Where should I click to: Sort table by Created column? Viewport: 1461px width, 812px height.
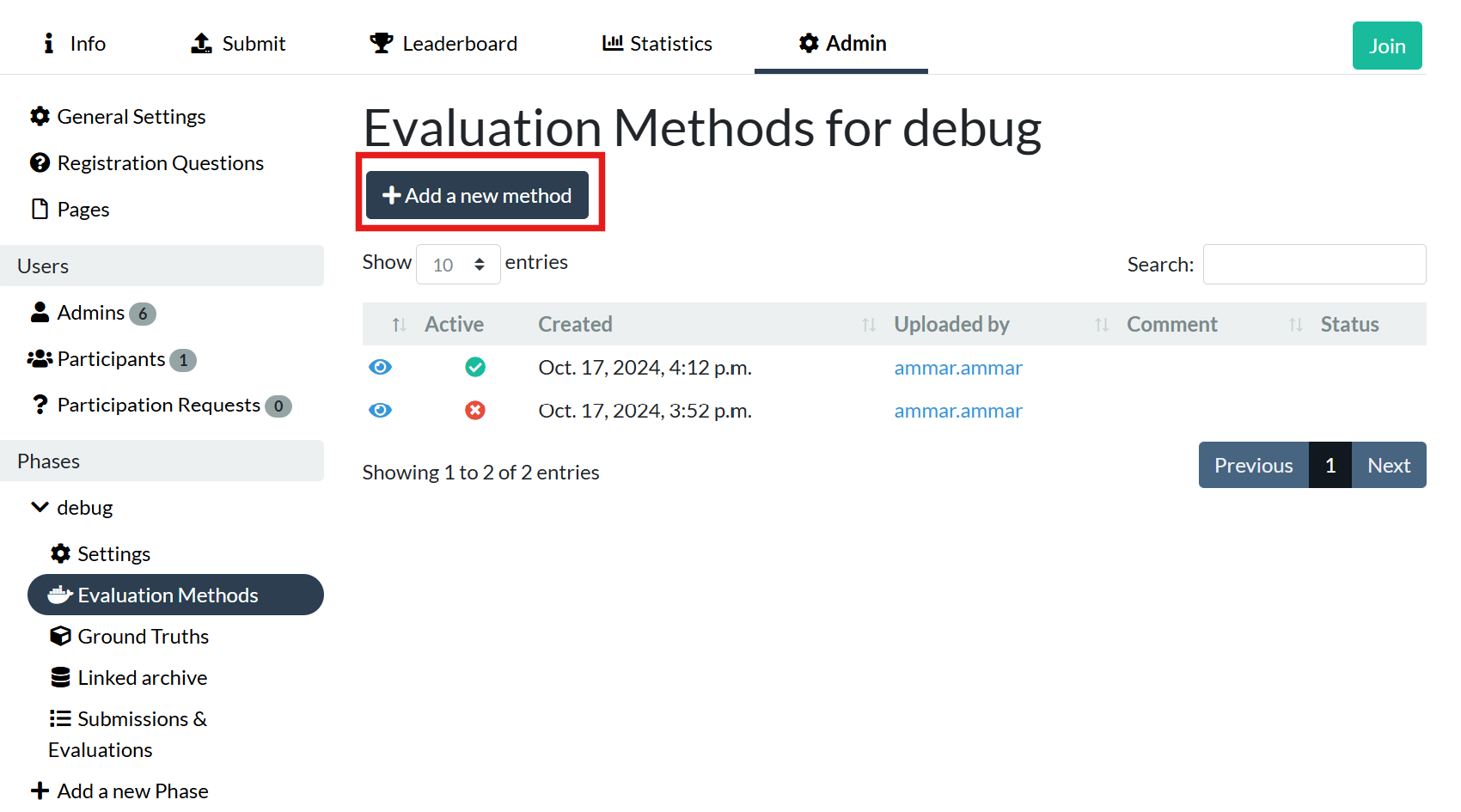[575, 324]
